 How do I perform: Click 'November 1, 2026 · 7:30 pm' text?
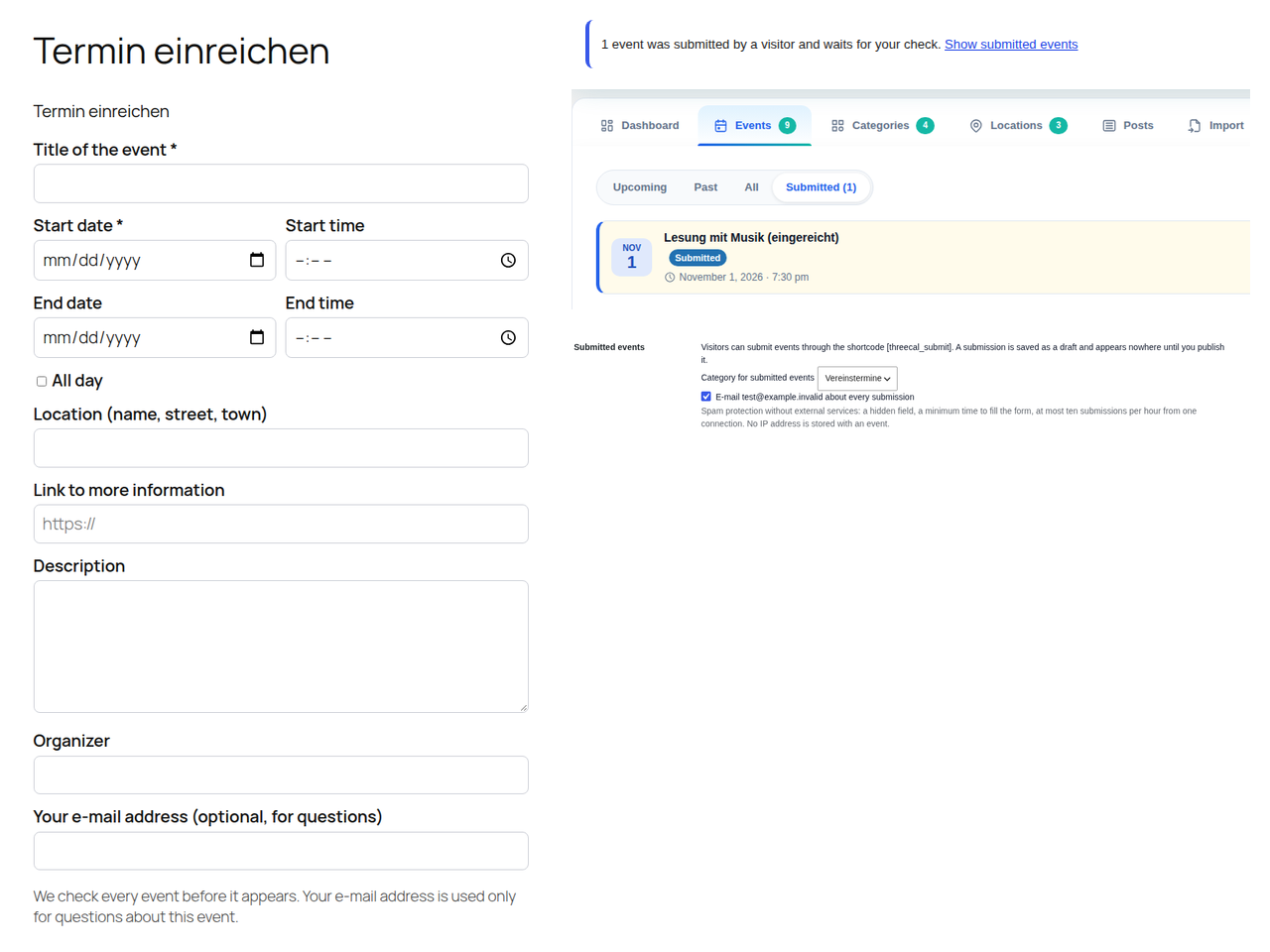point(744,278)
